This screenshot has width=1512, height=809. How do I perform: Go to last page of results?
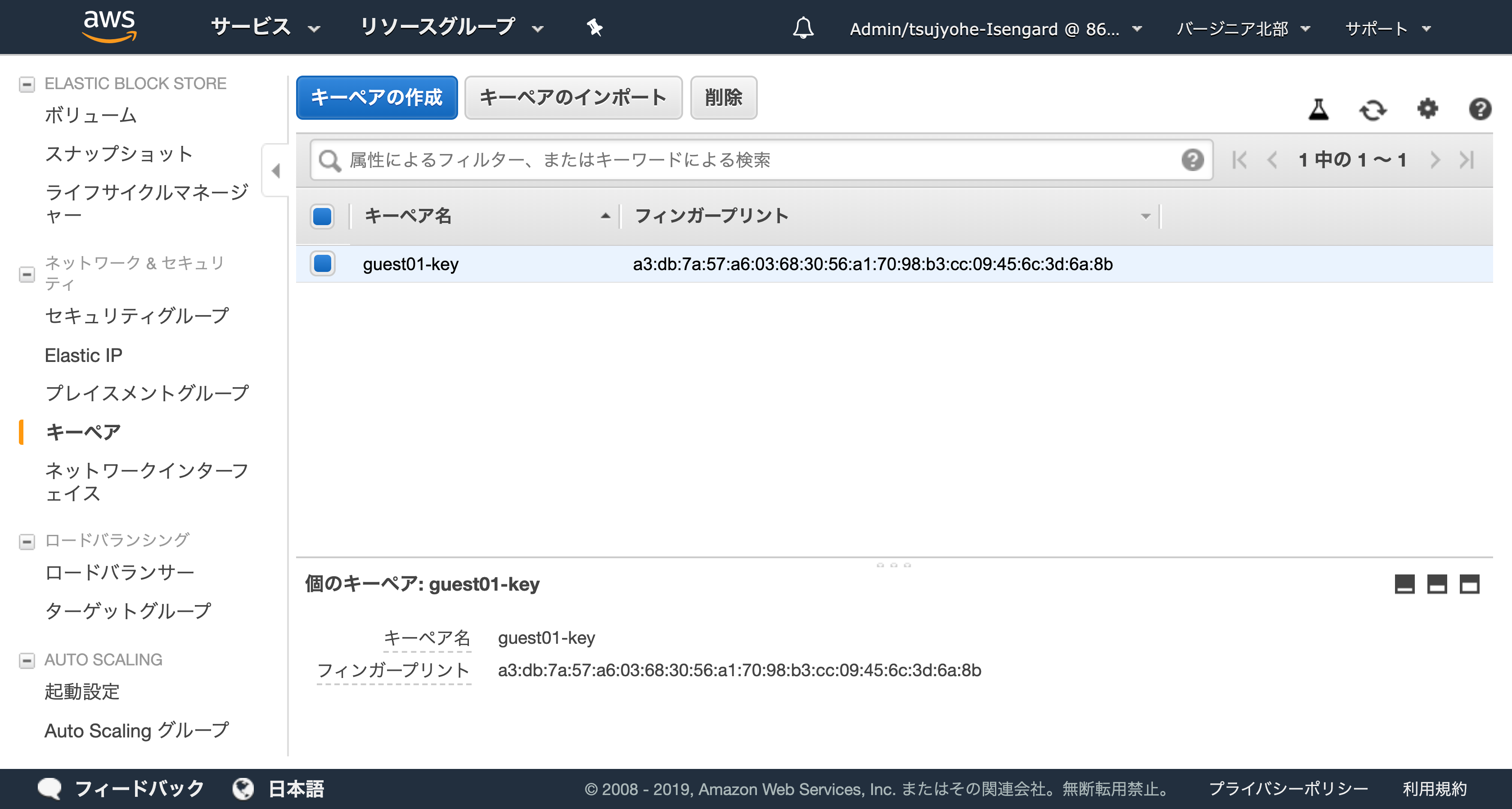[x=1467, y=160]
